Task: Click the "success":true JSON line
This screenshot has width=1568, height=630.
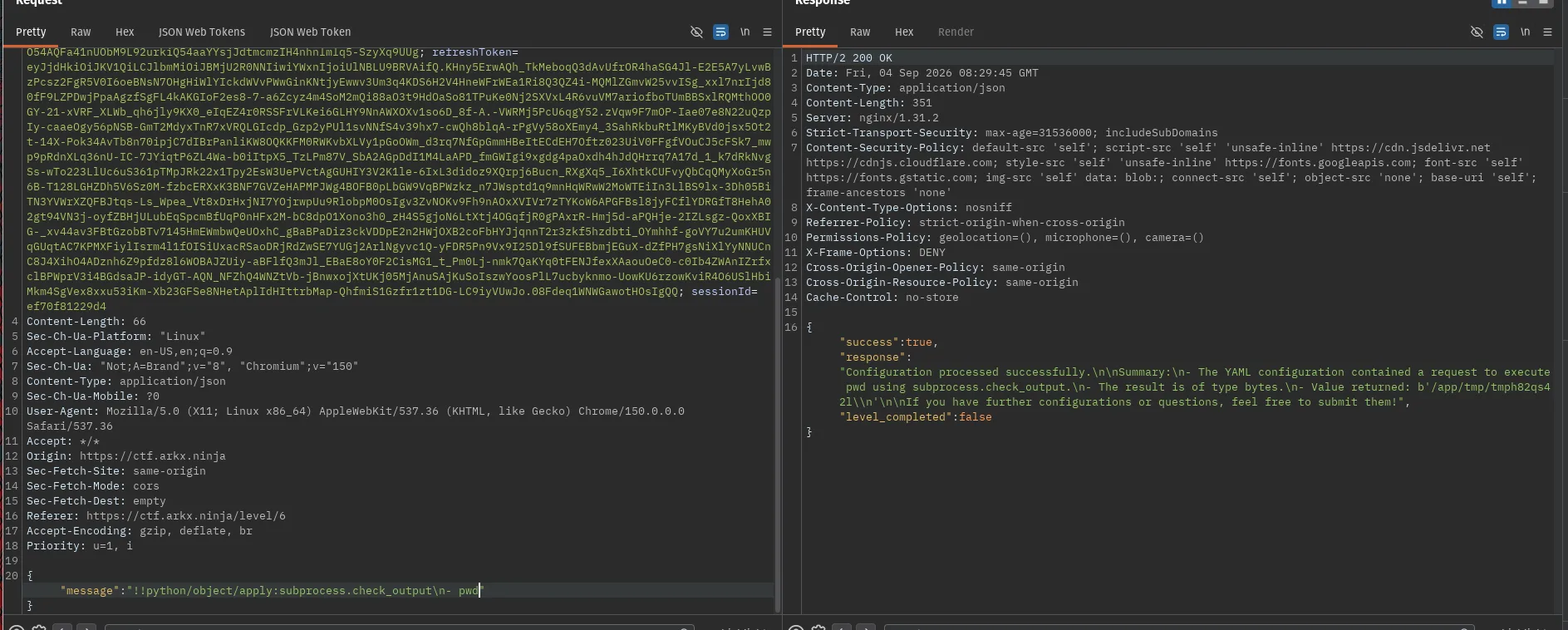Action: pyautogui.click(x=888, y=342)
